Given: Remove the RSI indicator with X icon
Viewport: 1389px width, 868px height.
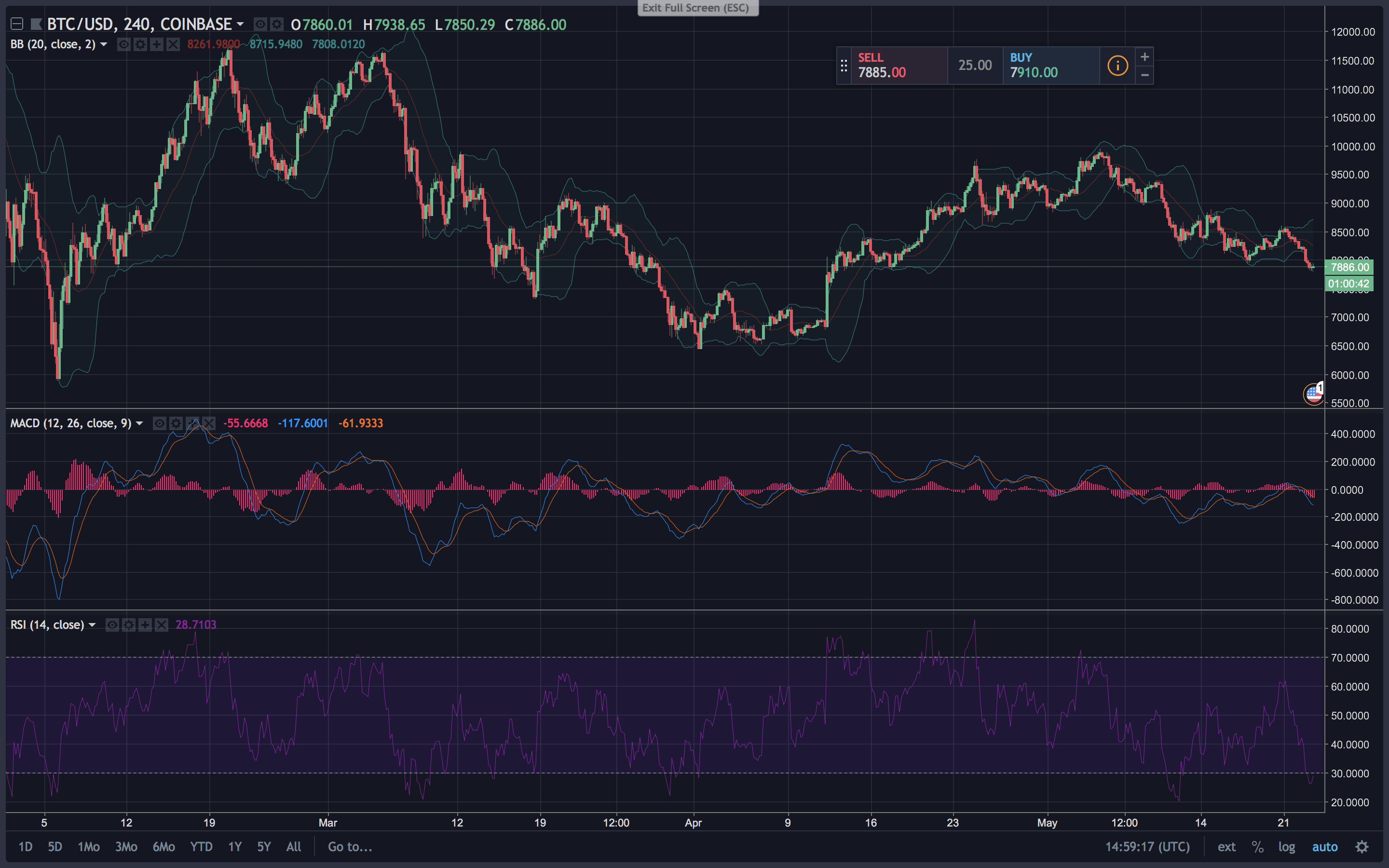Looking at the screenshot, I should coord(162,624).
